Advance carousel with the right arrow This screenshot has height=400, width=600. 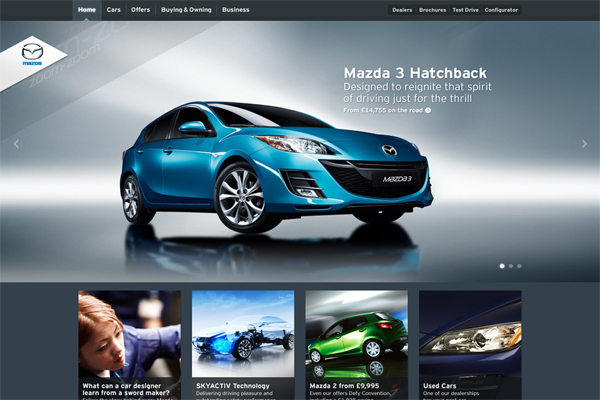(x=584, y=143)
